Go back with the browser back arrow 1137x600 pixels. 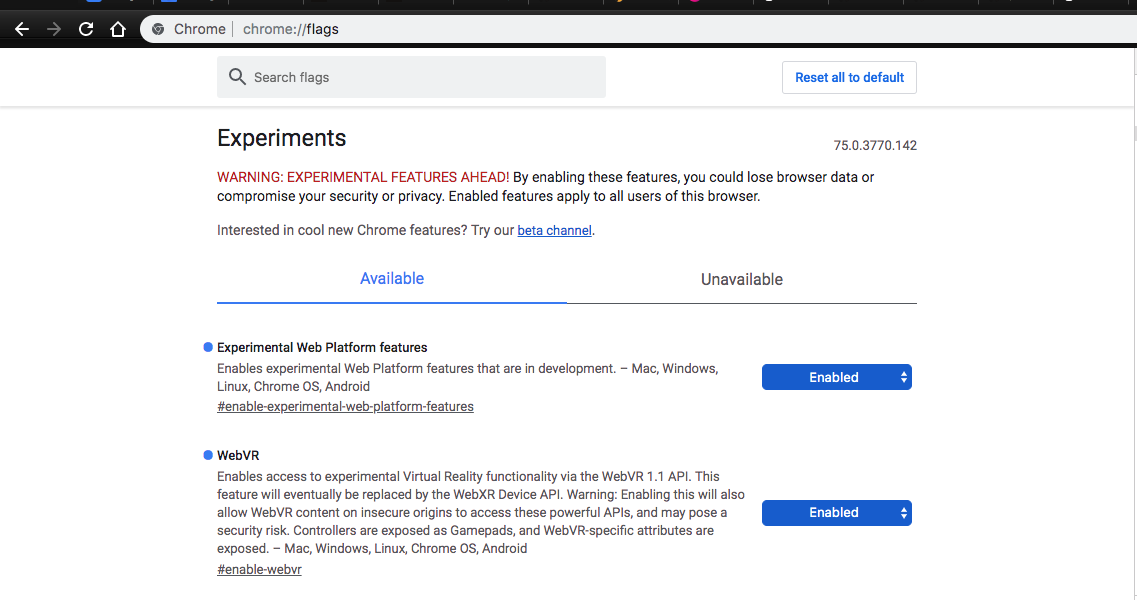coord(22,29)
